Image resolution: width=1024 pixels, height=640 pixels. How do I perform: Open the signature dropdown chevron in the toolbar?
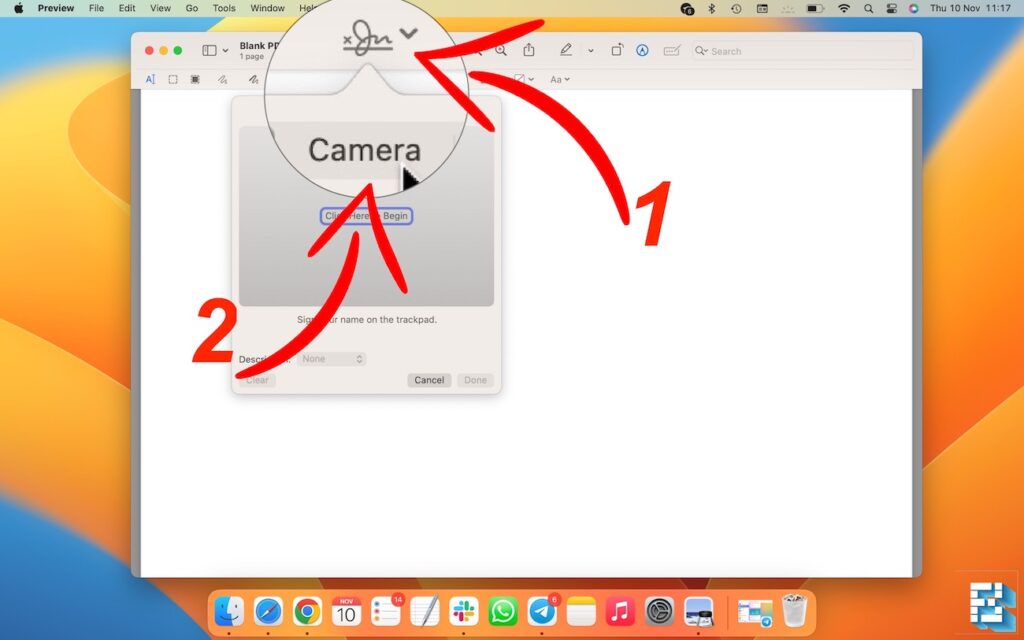[408, 33]
